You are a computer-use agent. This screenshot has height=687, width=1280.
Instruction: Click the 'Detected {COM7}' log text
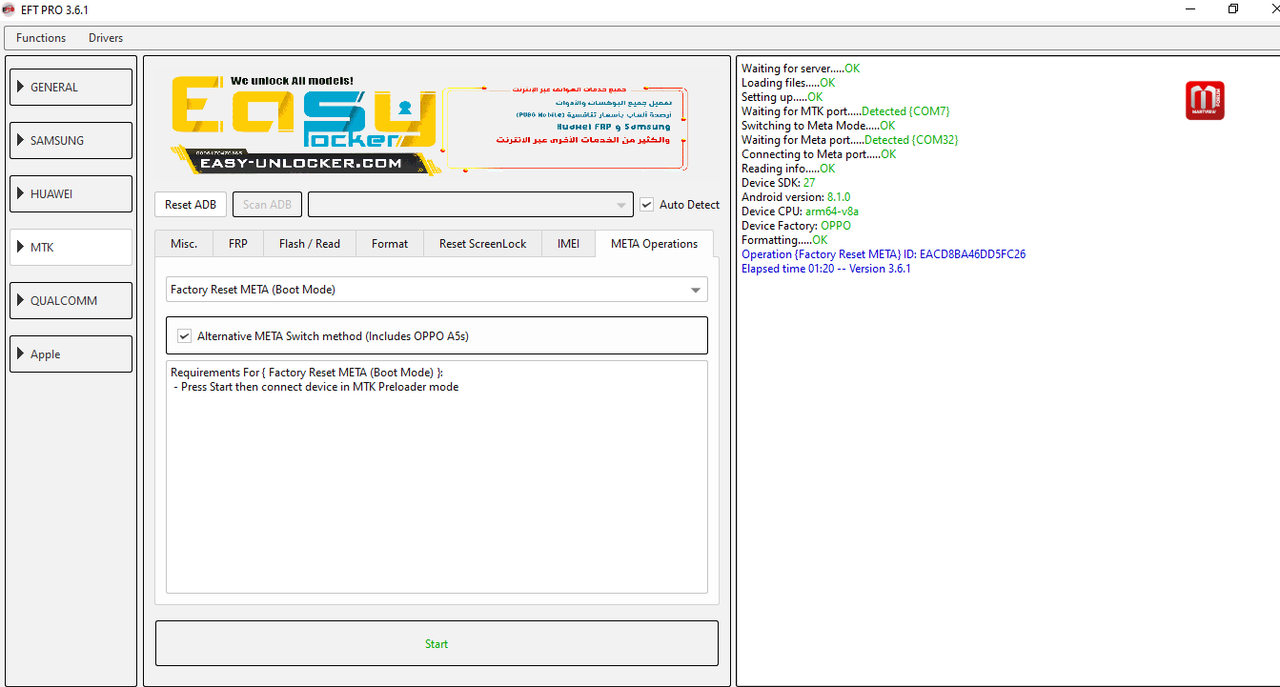pyautogui.click(x=905, y=111)
